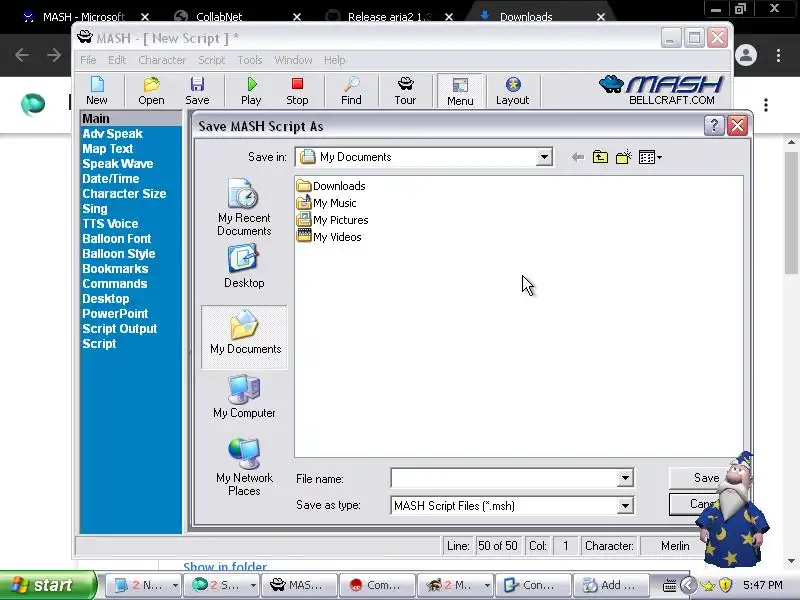Click into the File name input field

504,479
